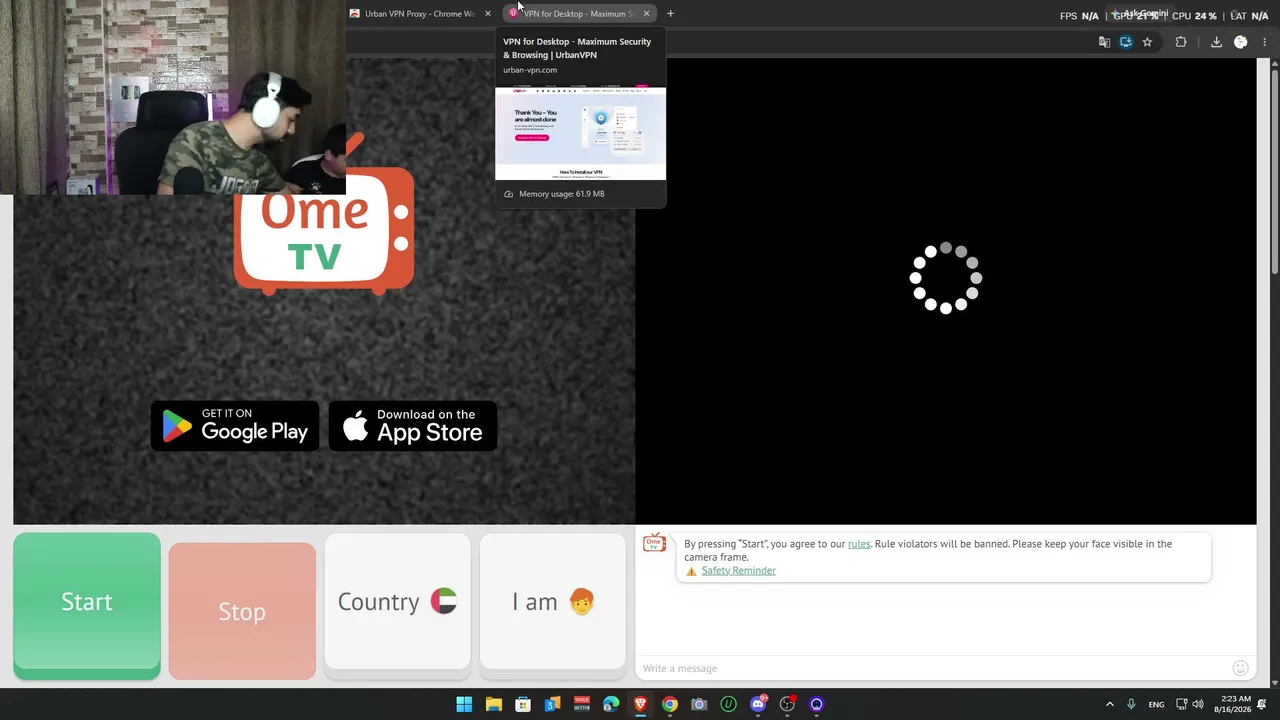Click the tab preview thumbnail of UrbanVPN

click(580, 133)
